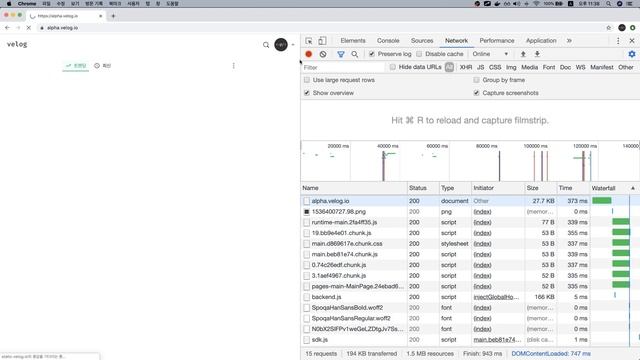640x360 pixels.
Task: Close the DevTools panel
Action: pyautogui.click(x=632, y=41)
